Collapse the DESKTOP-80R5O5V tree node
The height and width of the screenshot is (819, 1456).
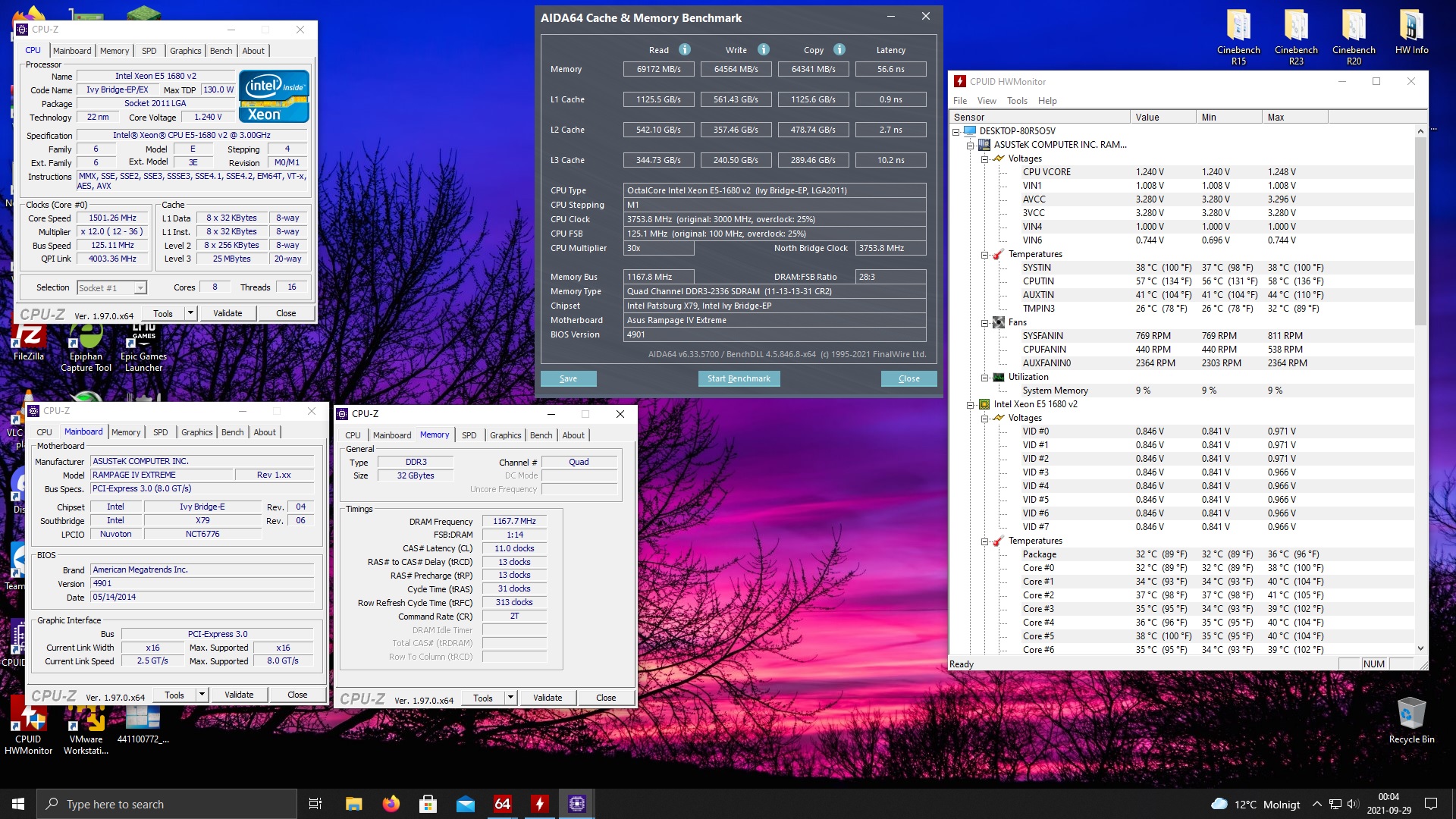click(956, 131)
